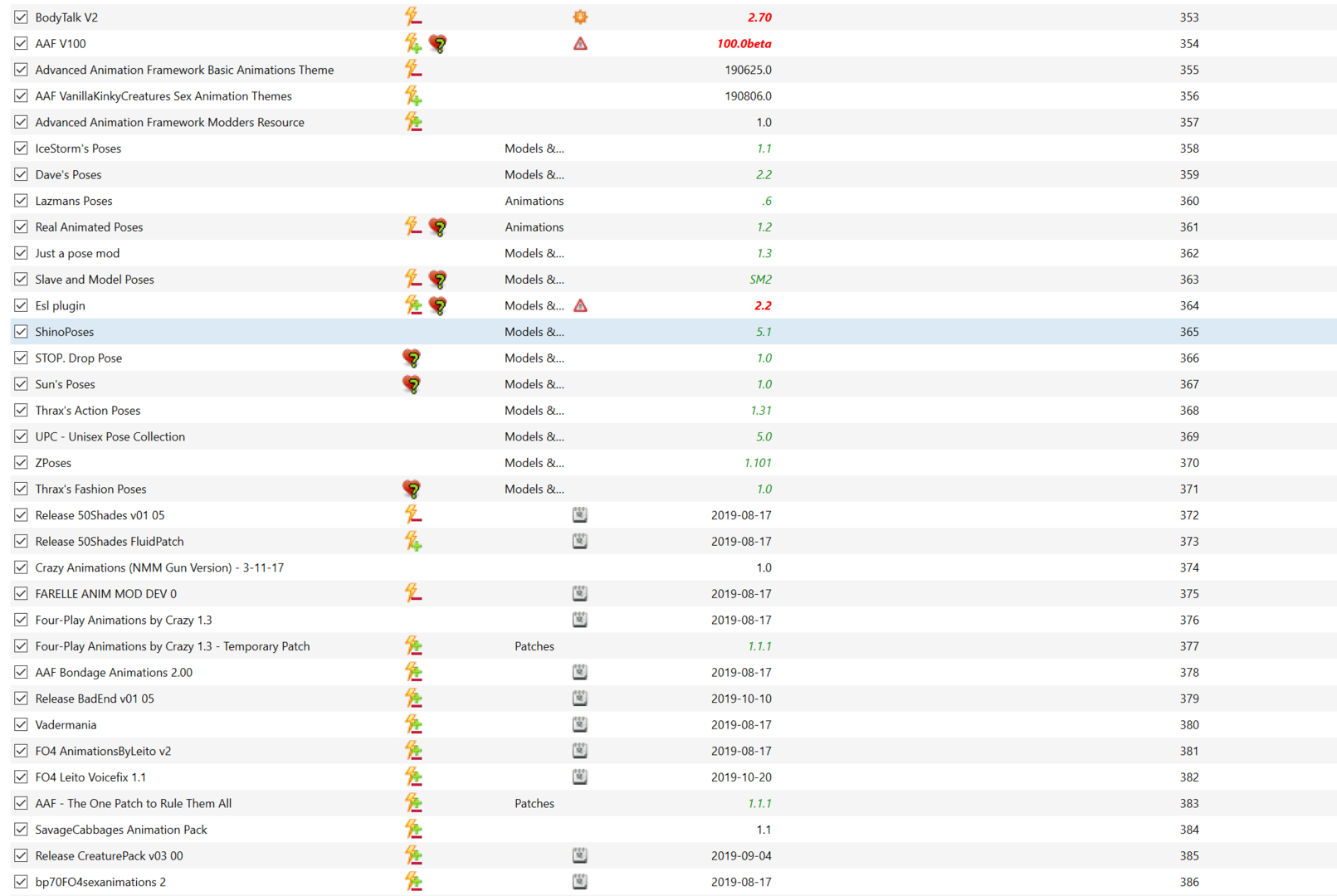Click the conflict icon for AAF VanillaKinkyCreatures Sex Animation Themes
The height and width of the screenshot is (896, 1337).
click(x=412, y=95)
